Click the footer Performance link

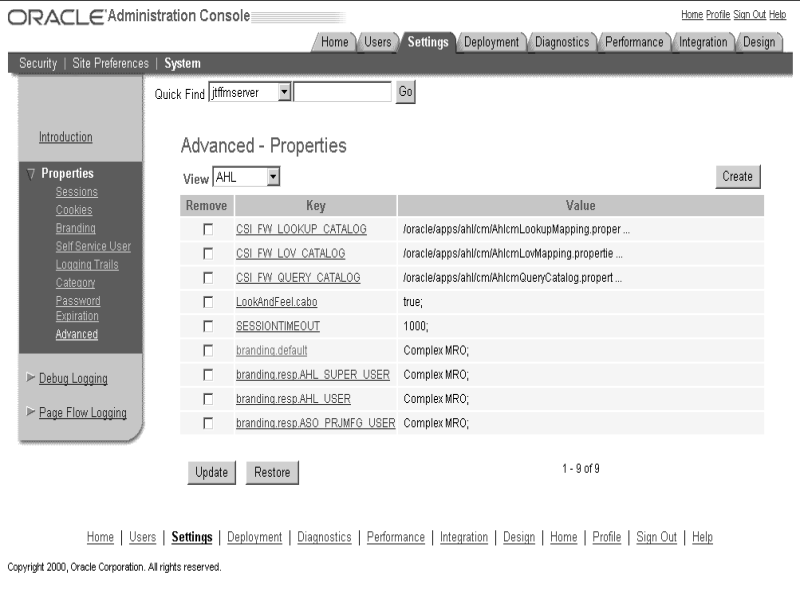click(x=396, y=537)
